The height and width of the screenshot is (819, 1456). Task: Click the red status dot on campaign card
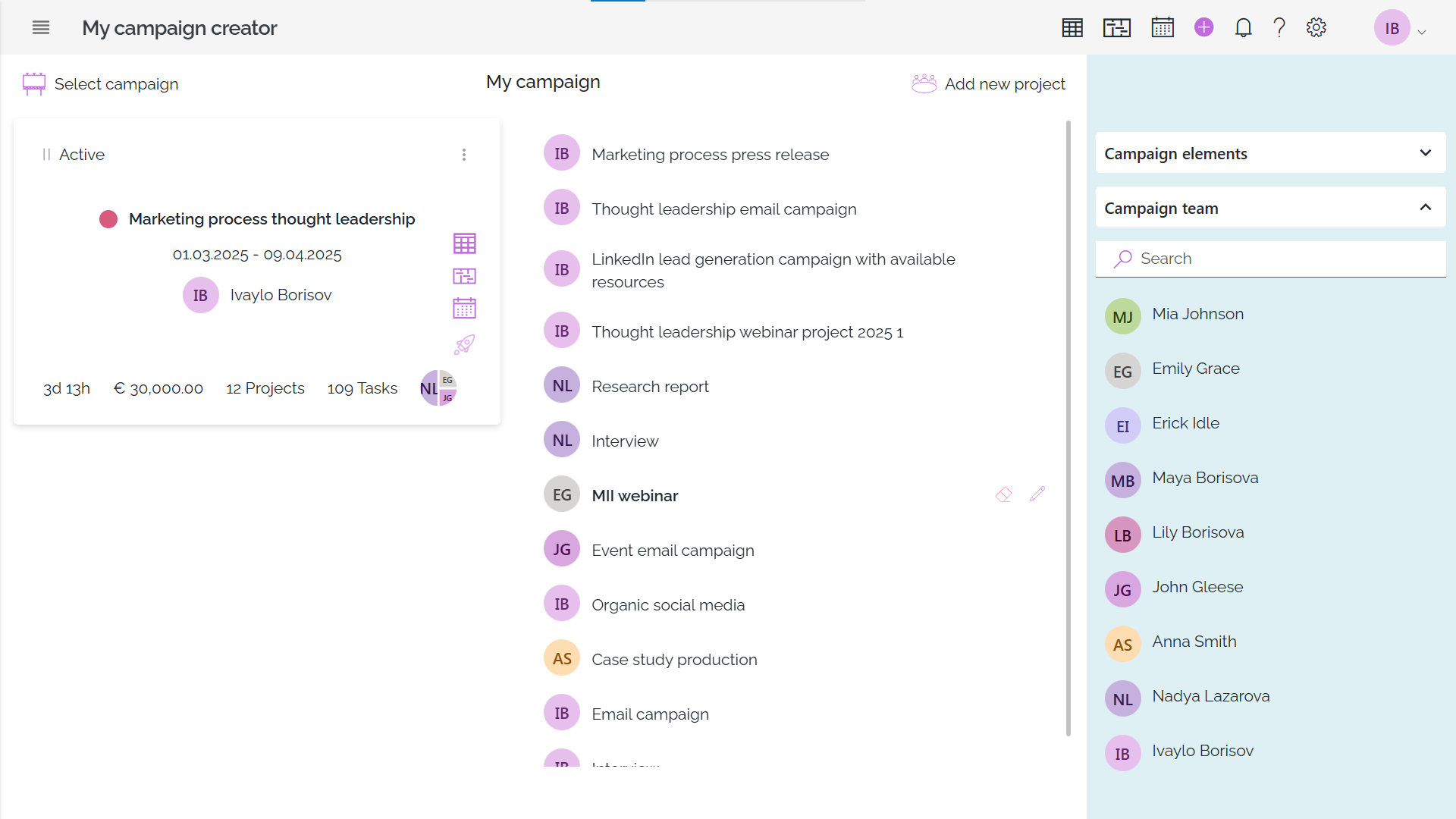pos(108,219)
